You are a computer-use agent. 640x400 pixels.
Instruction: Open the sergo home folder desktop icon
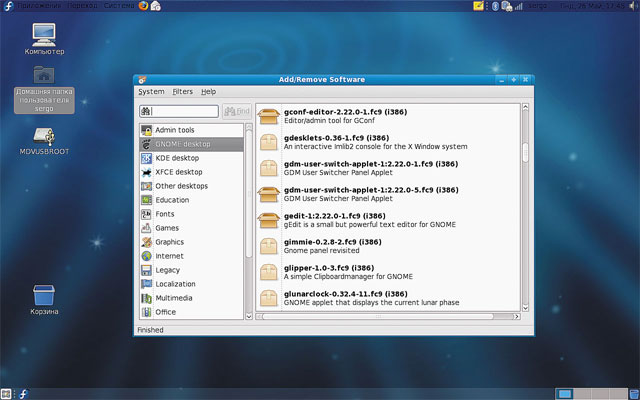[44, 75]
